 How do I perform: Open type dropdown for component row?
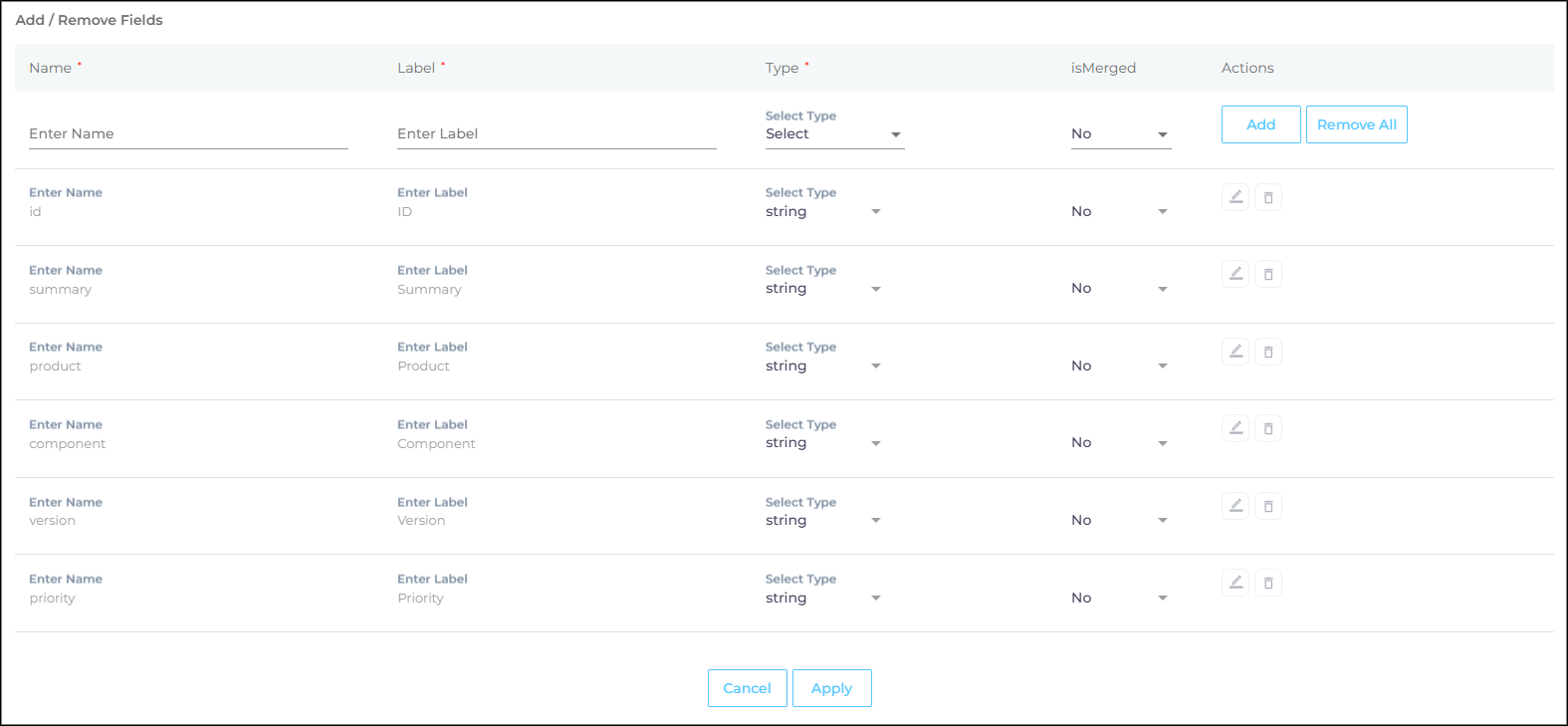pos(823,443)
